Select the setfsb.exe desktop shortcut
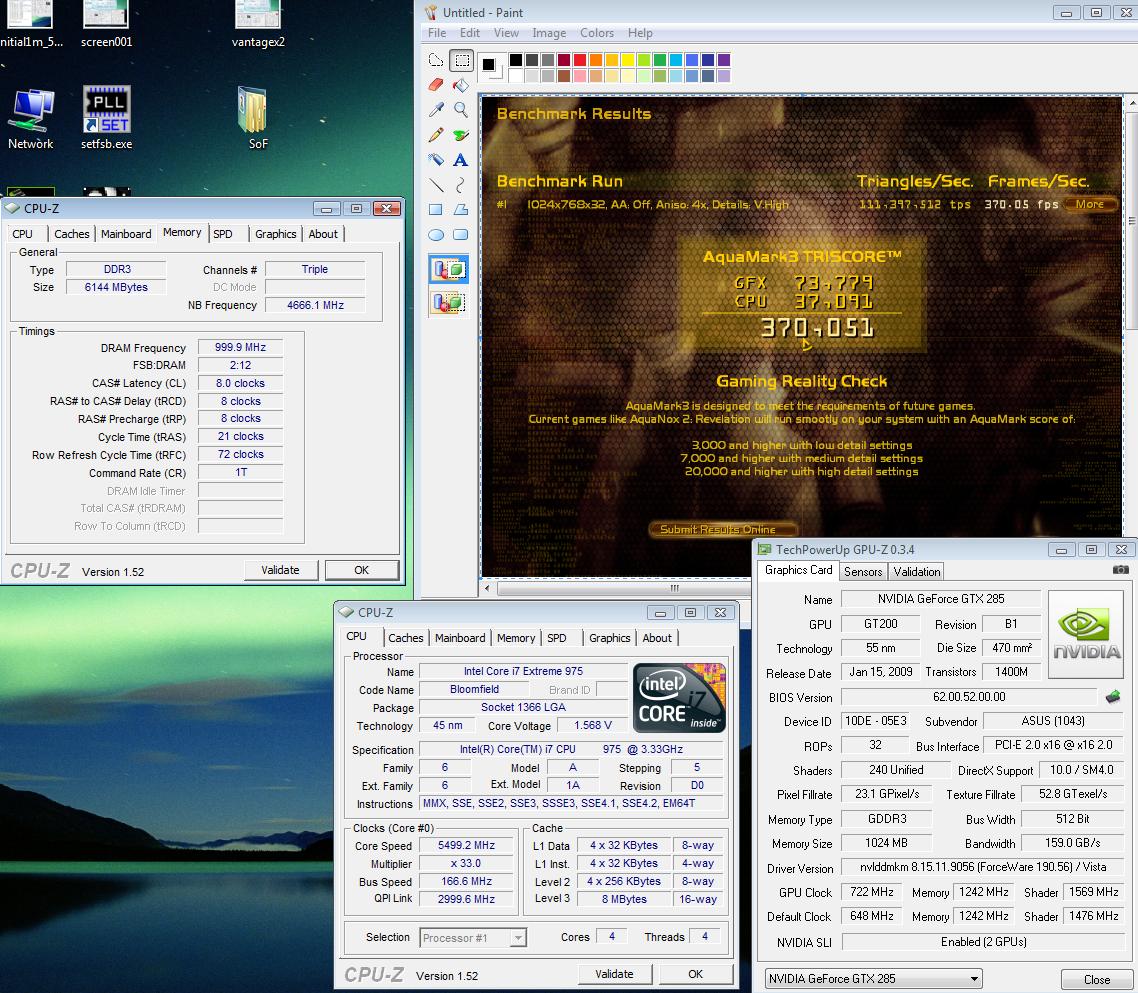 click(x=107, y=119)
